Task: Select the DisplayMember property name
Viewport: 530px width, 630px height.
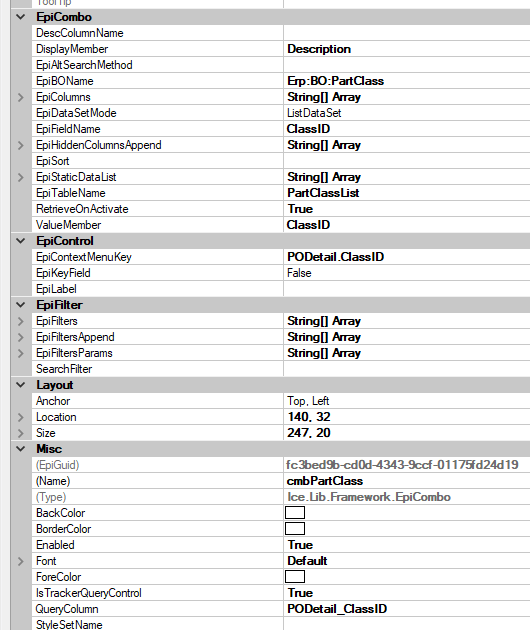Action: tap(72, 49)
